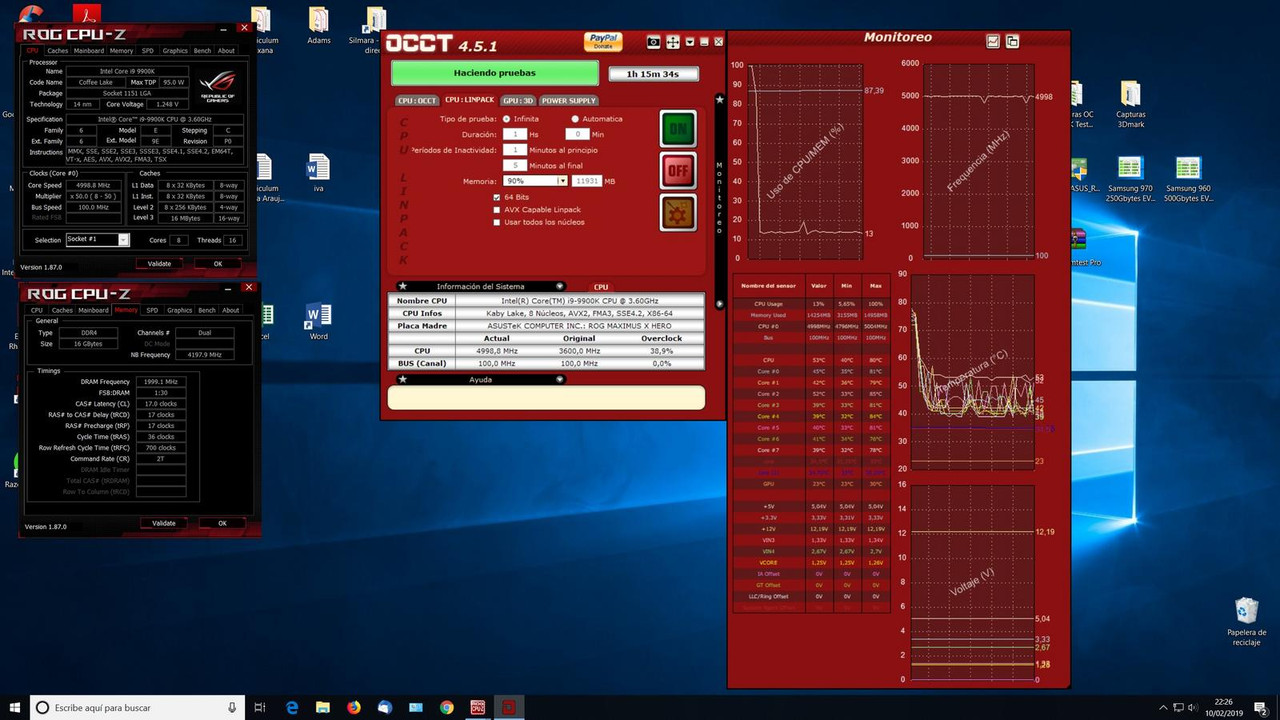
Task: Expand the Ayuda section arrow
Action: click(x=560, y=380)
